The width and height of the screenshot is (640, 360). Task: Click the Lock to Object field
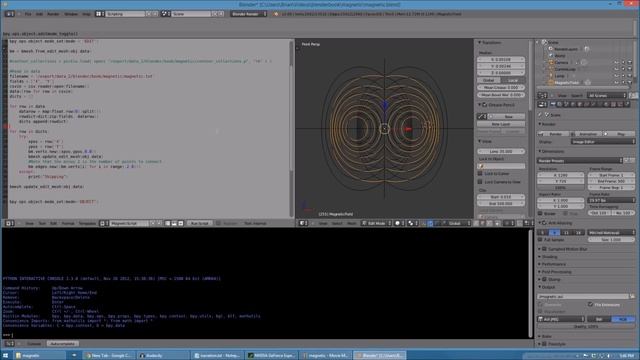point(501,166)
